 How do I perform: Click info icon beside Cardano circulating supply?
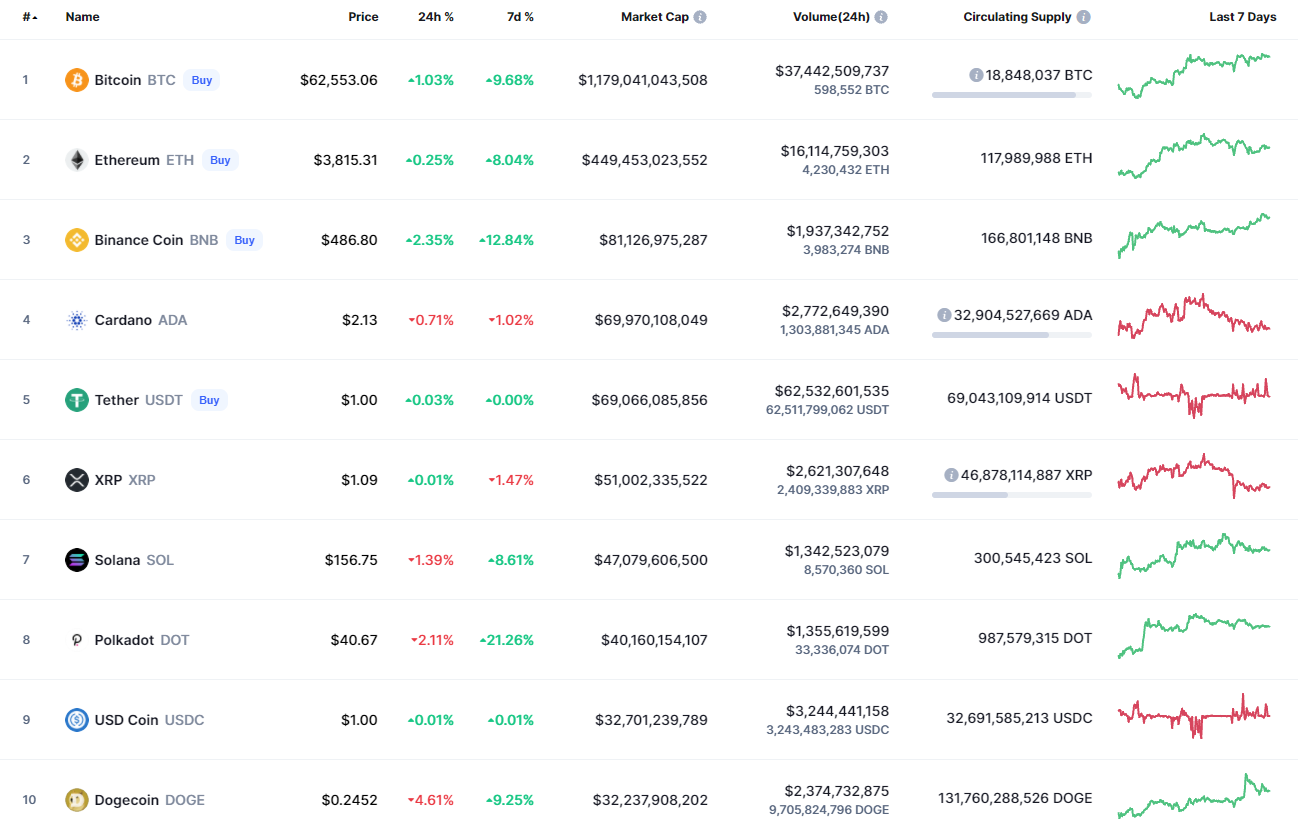pyautogui.click(x=944, y=315)
